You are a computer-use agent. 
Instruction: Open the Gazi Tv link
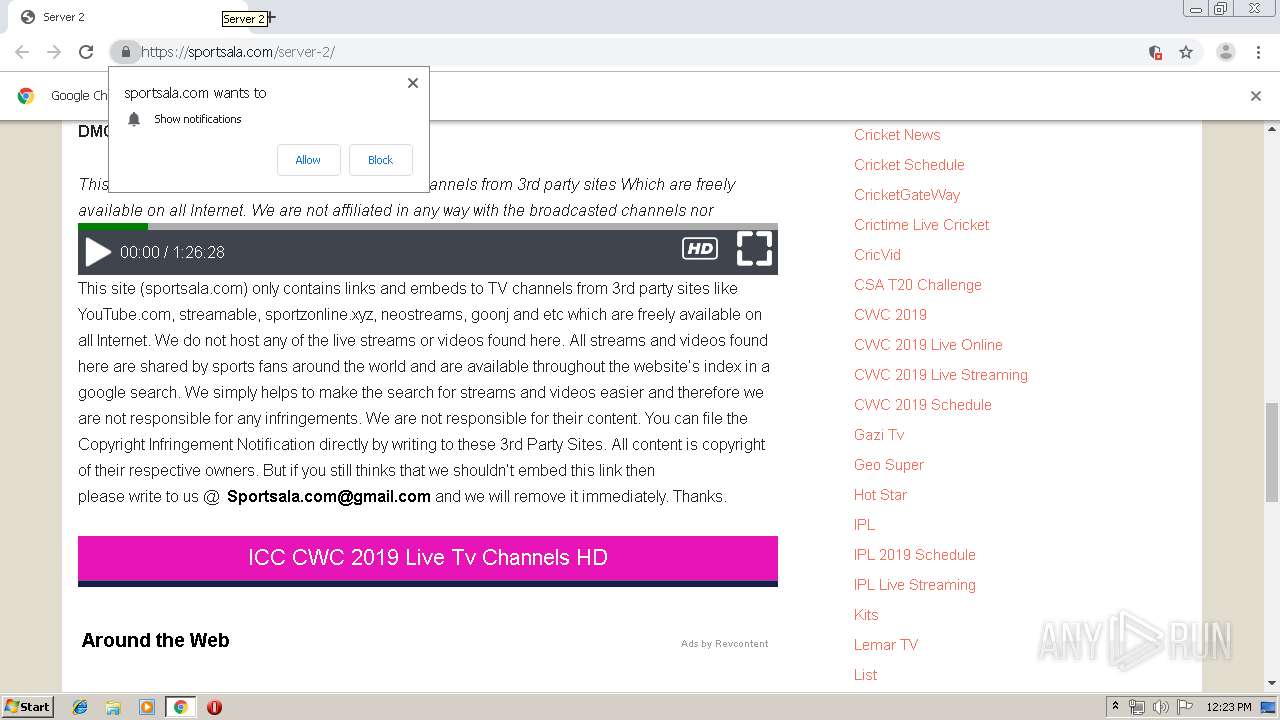coord(879,435)
